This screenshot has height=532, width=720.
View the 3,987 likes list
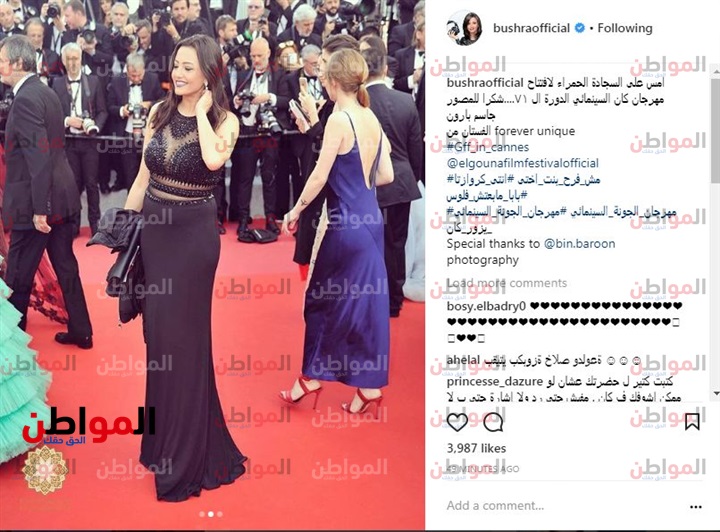476,448
